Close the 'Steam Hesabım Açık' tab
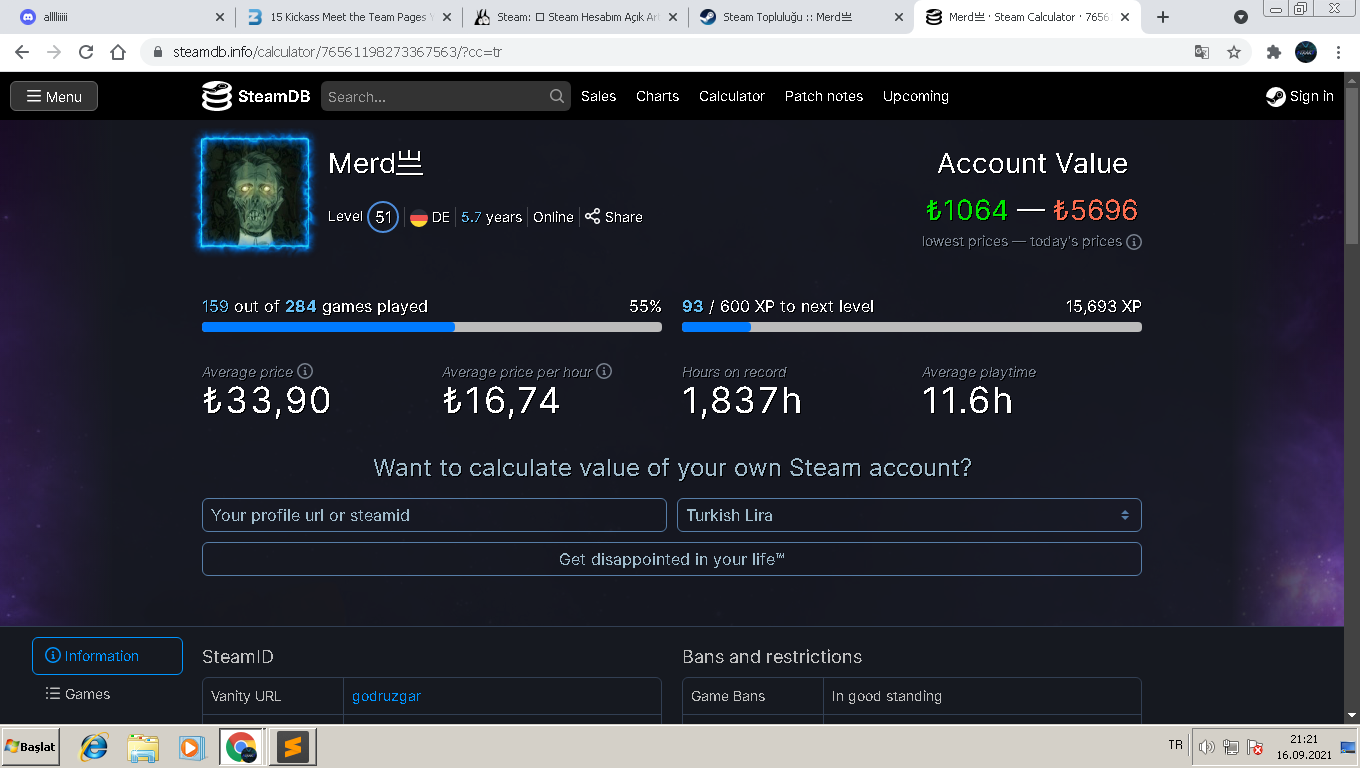 click(672, 17)
